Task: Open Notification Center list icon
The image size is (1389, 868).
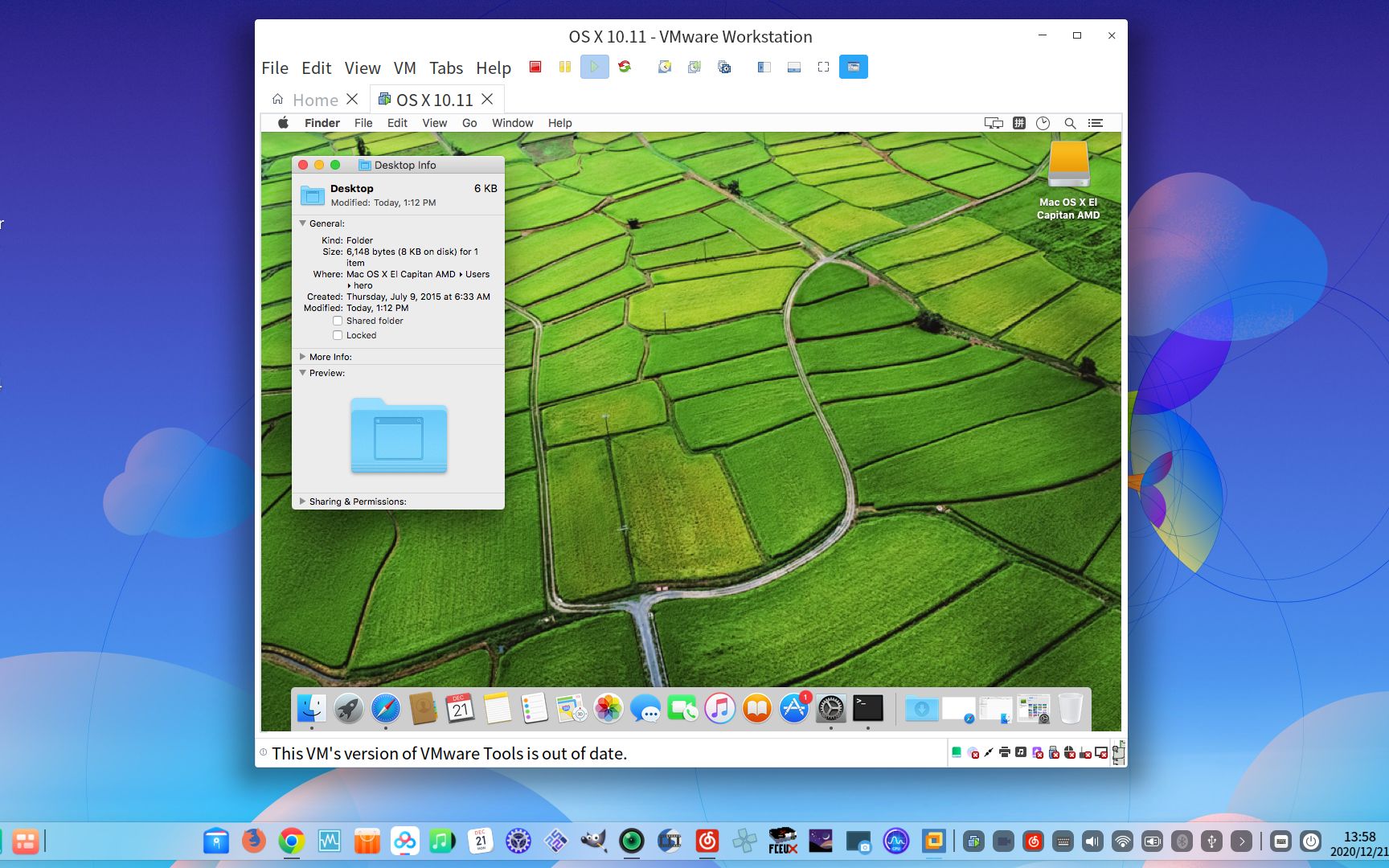Action: coord(1096,123)
